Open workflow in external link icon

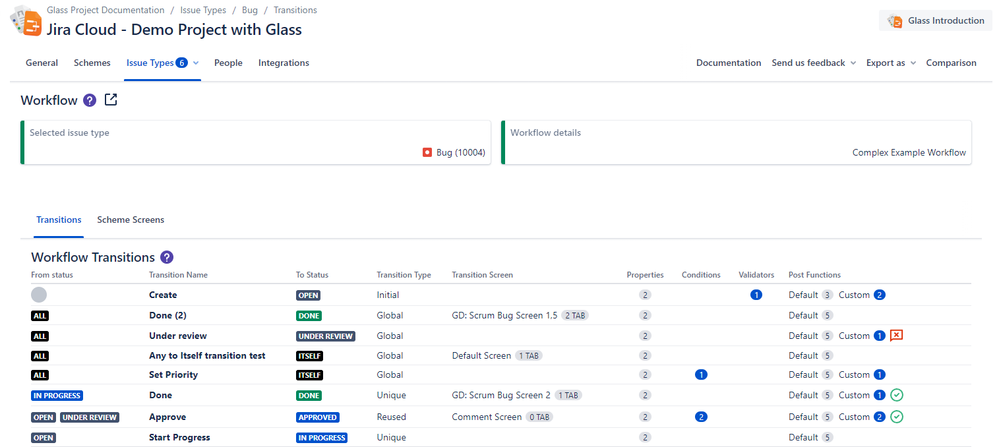tap(111, 100)
